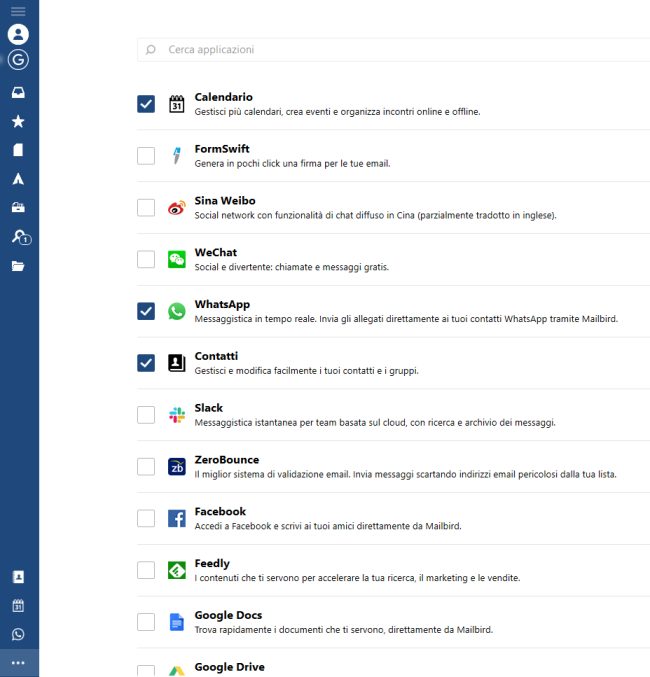This screenshot has width=650, height=677.
Task: Select the 'Contatti' title text
Action: (216, 356)
